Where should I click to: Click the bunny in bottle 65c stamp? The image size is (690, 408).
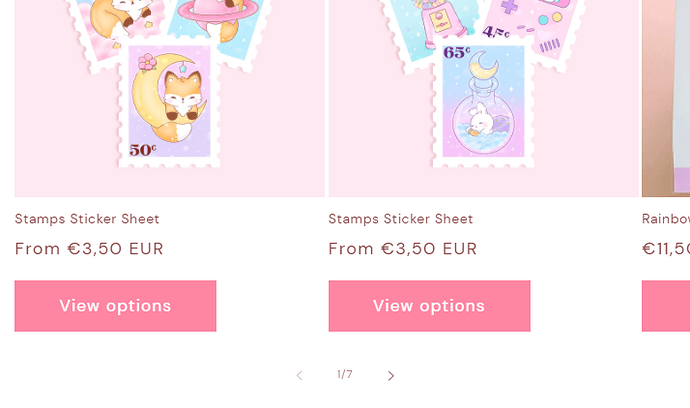pyautogui.click(x=483, y=101)
